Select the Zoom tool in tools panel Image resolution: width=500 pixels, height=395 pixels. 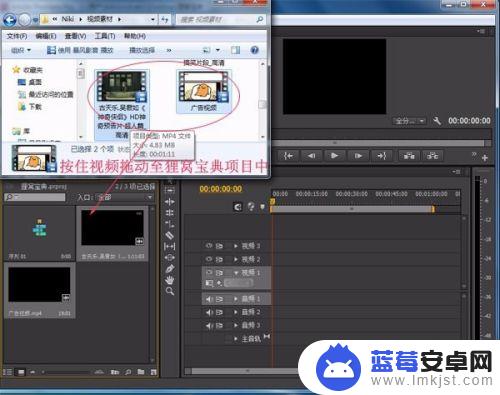coord(170,291)
